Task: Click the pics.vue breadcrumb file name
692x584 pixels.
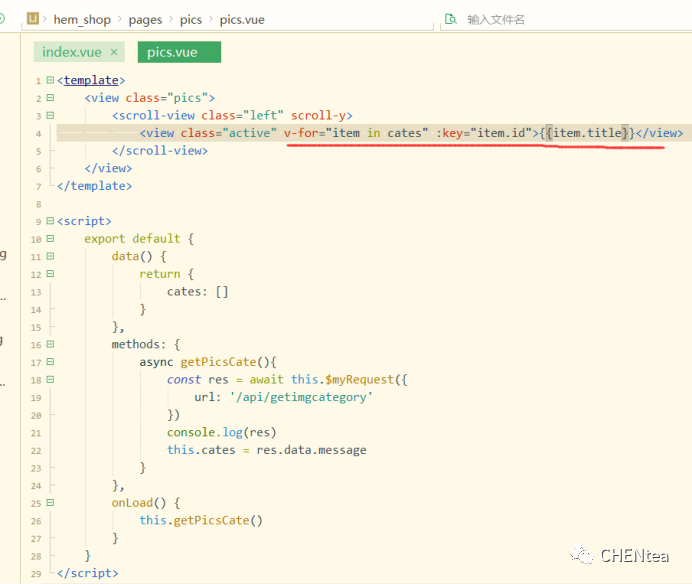Action: pos(240,19)
